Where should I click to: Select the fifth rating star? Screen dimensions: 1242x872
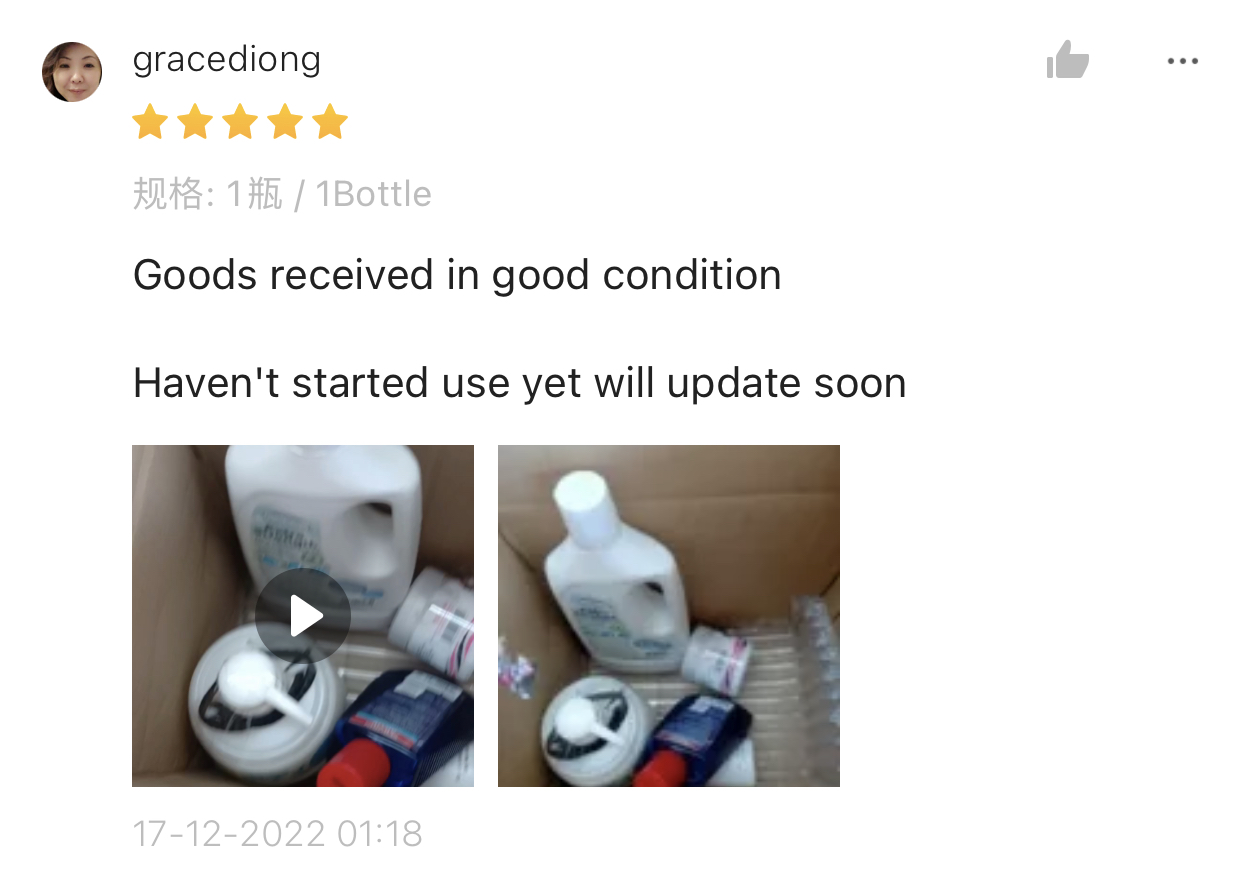click(x=329, y=123)
